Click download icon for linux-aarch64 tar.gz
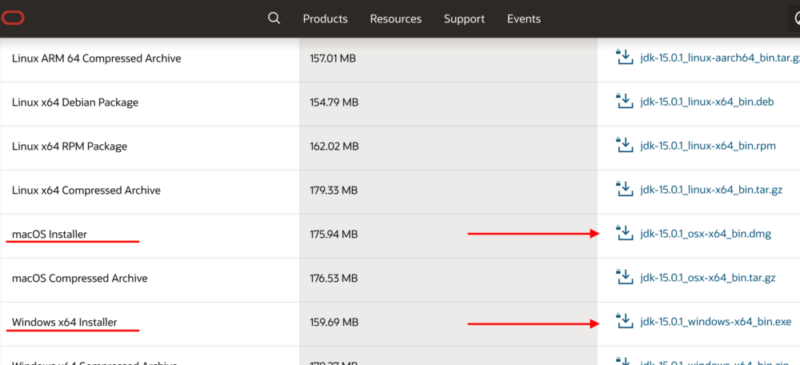Viewport: 800px width, 365px height. pyautogui.click(x=624, y=58)
